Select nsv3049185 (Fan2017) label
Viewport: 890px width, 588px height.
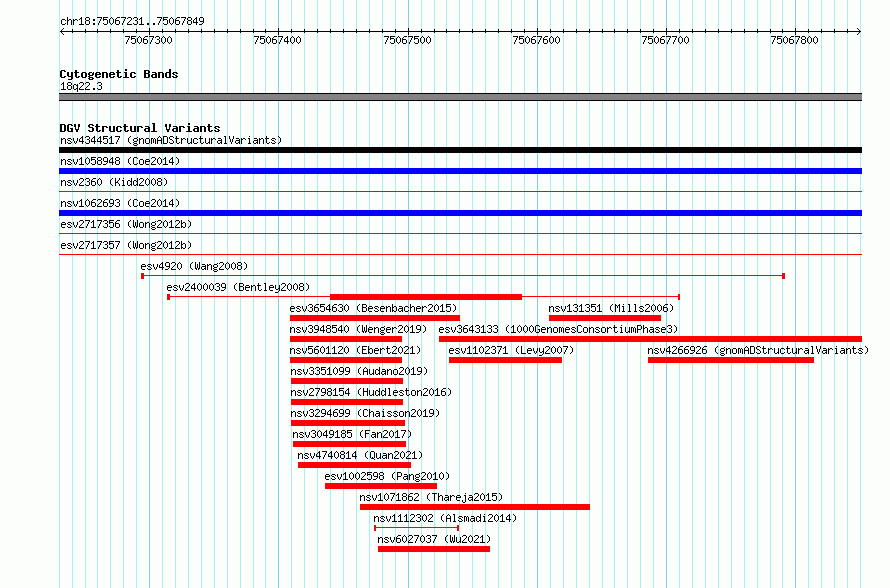[352, 434]
